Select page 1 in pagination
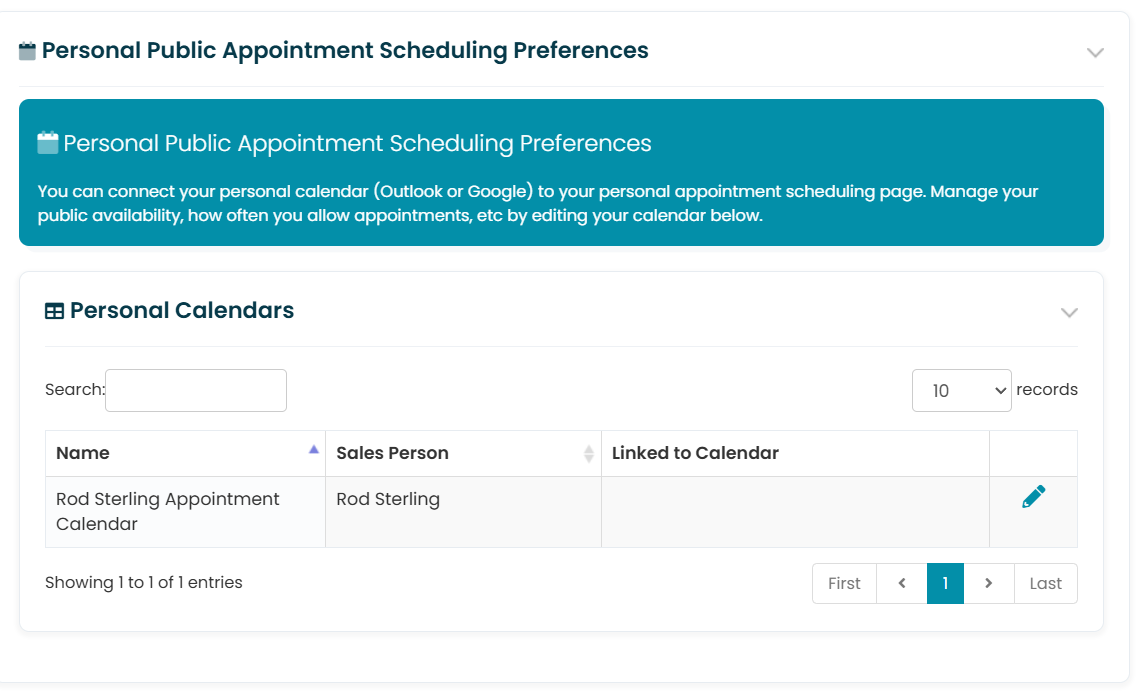 pyautogui.click(x=945, y=583)
